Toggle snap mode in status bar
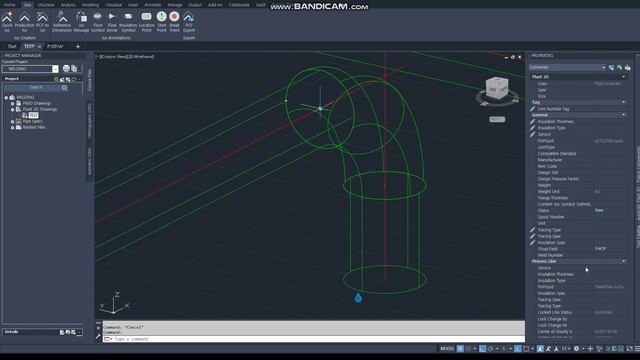 [x=469, y=349]
